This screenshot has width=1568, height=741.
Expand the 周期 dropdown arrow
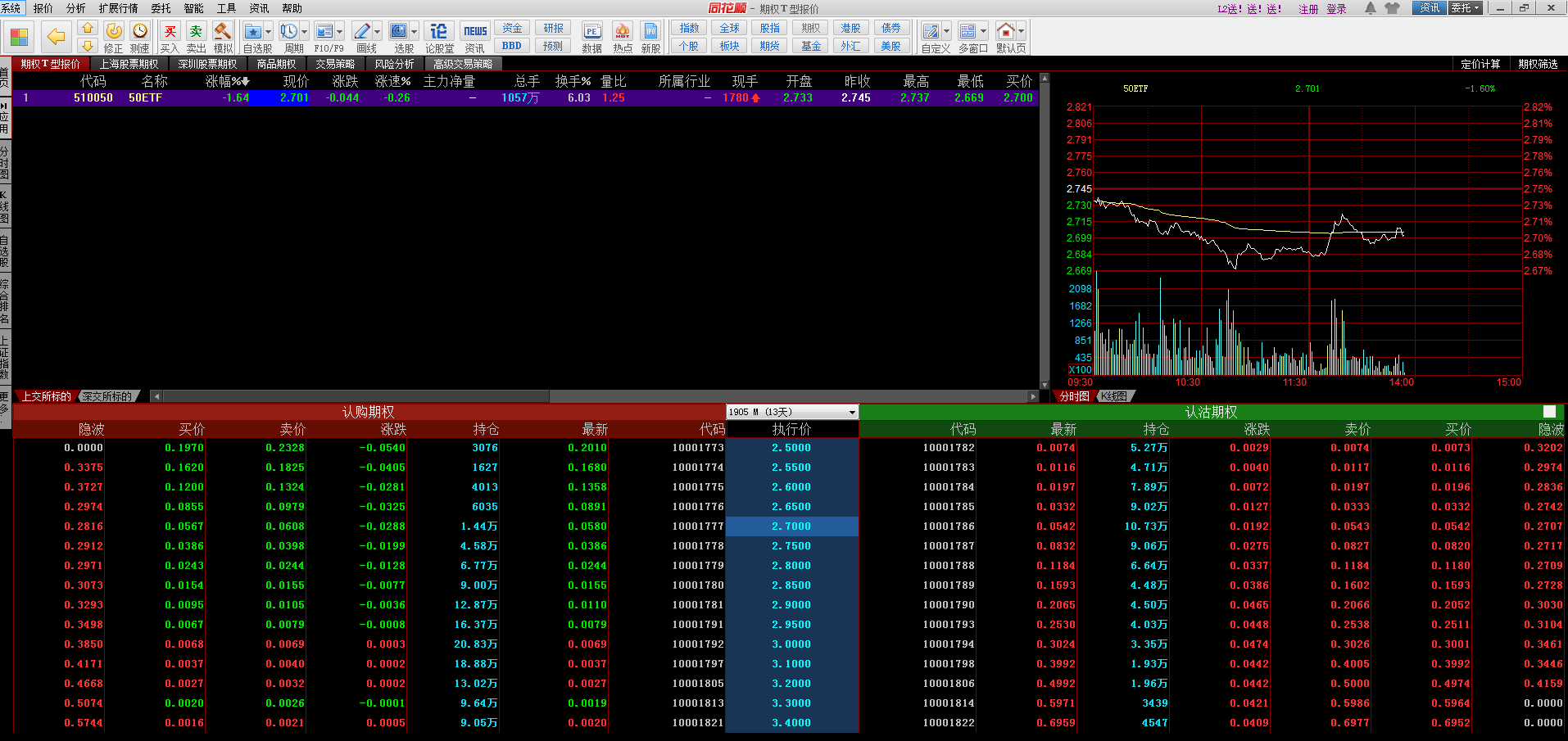point(304,32)
